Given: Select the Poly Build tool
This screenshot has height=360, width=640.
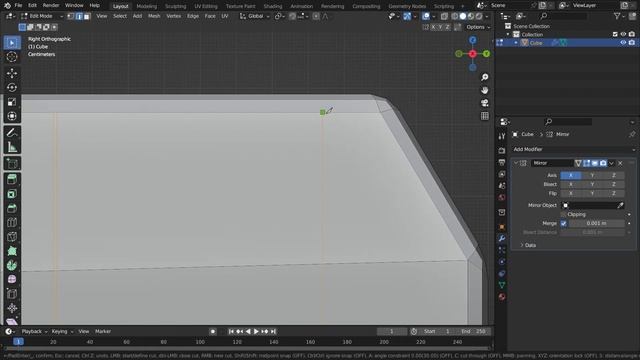Looking at the screenshot, I should point(12,251).
